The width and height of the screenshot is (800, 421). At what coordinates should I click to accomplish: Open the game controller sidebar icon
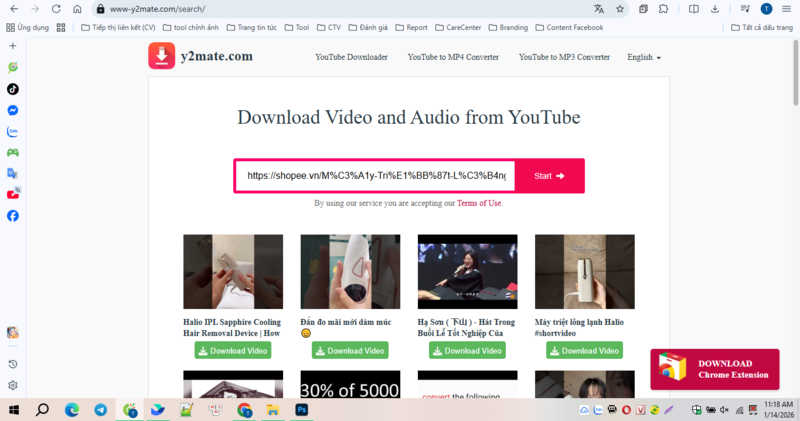click(x=13, y=153)
